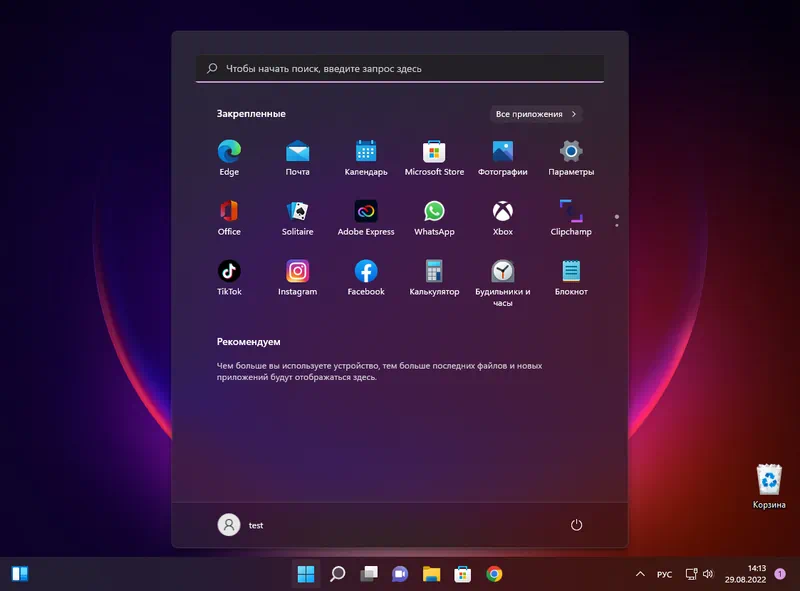Viewport: 800px width, 591px height.
Task: Open the volume control in system tray
Action: click(x=708, y=574)
